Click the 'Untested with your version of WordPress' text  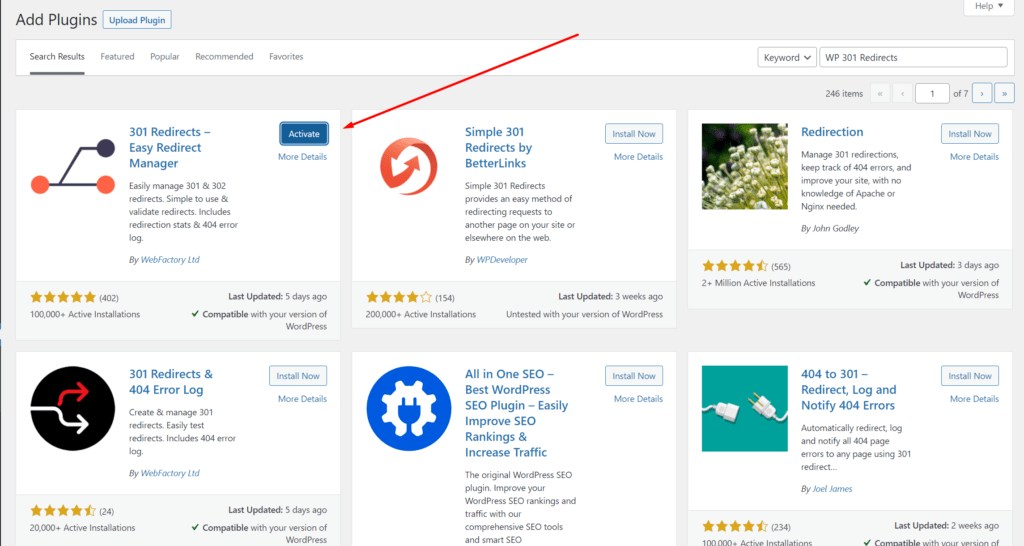(584, 315)
